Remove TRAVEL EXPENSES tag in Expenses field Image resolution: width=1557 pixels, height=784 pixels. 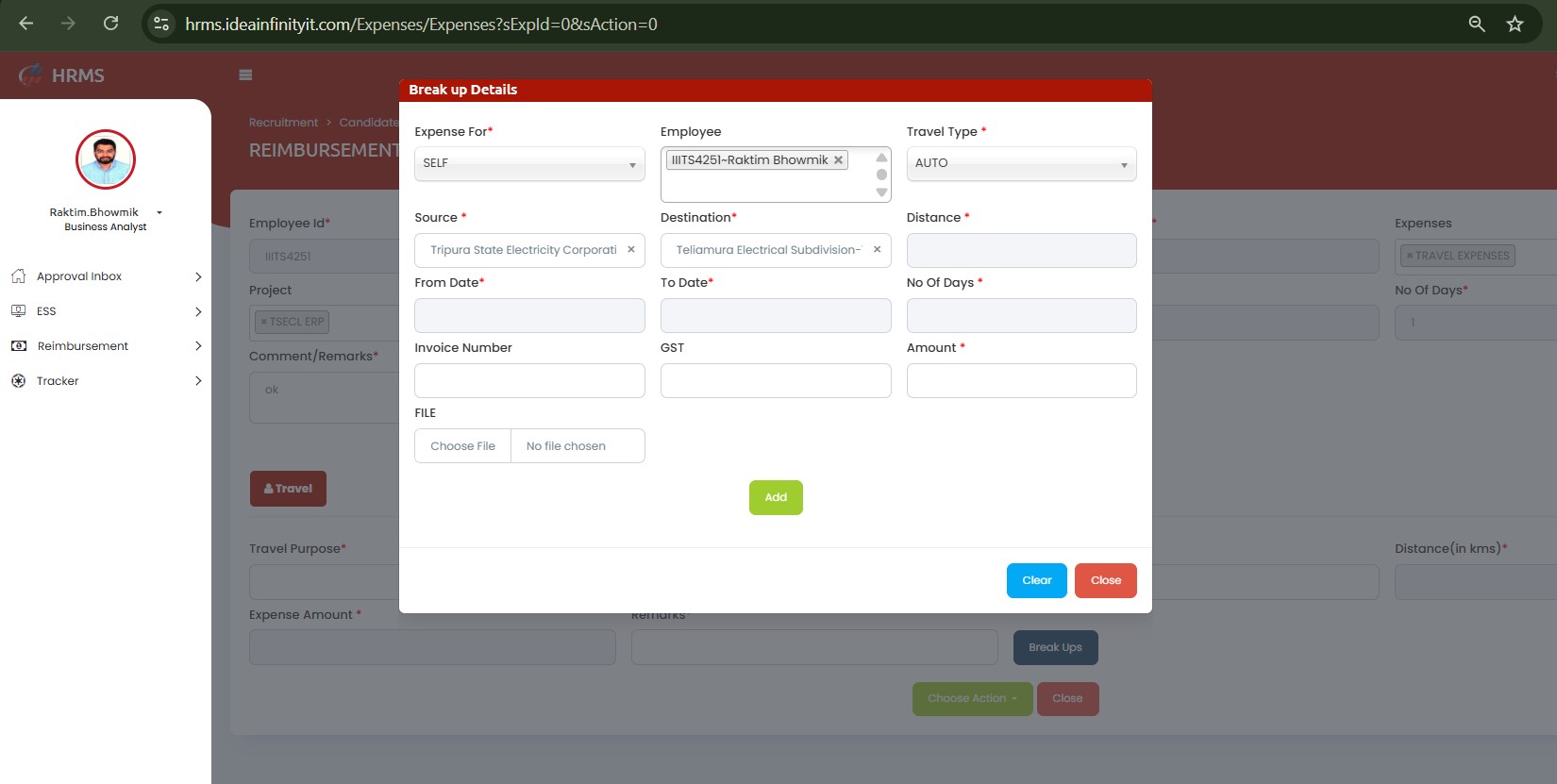[1410, 256]
